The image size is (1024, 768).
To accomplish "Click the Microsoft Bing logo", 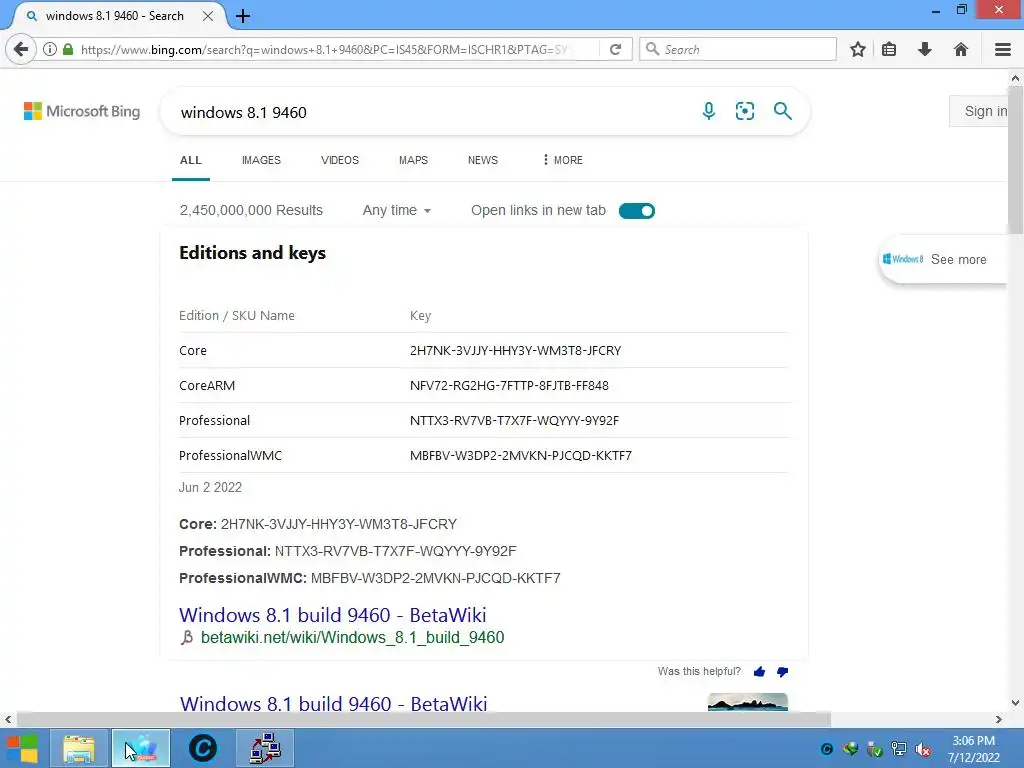I will coord(82,111).
